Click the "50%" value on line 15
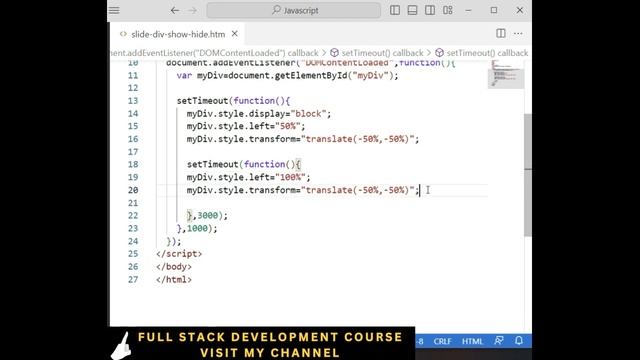Screen dimensions: 640x360 tap(288, 126)
